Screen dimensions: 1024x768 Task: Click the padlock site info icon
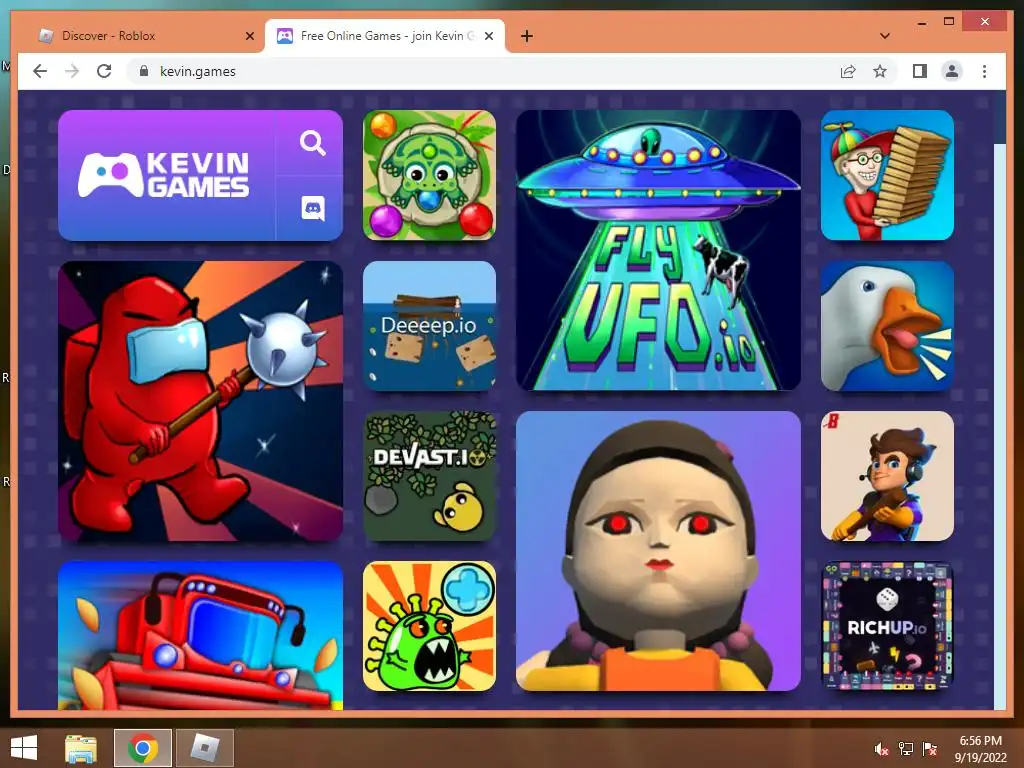(144, 71)
